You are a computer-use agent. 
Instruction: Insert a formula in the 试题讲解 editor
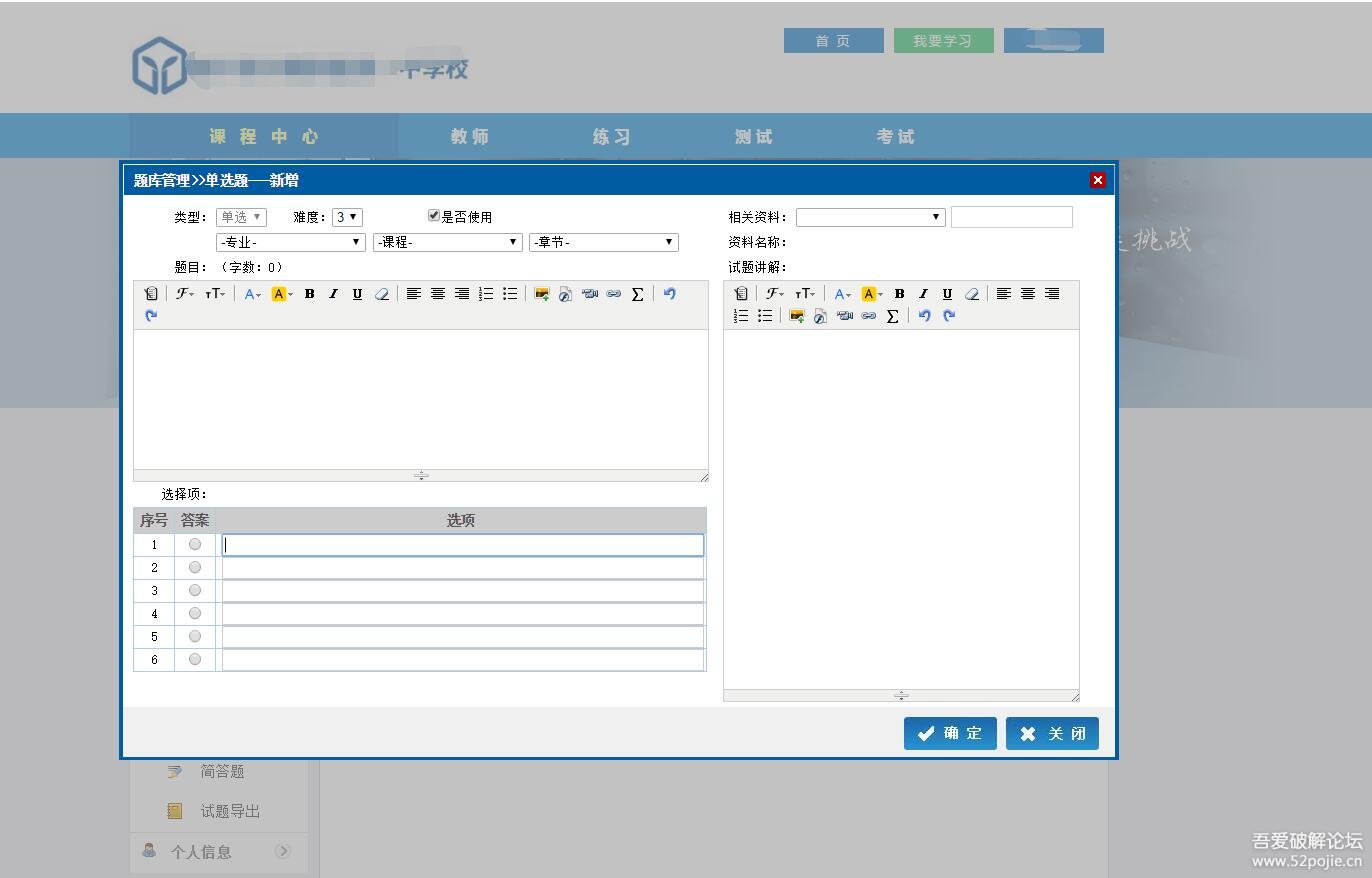coord(892,316)
